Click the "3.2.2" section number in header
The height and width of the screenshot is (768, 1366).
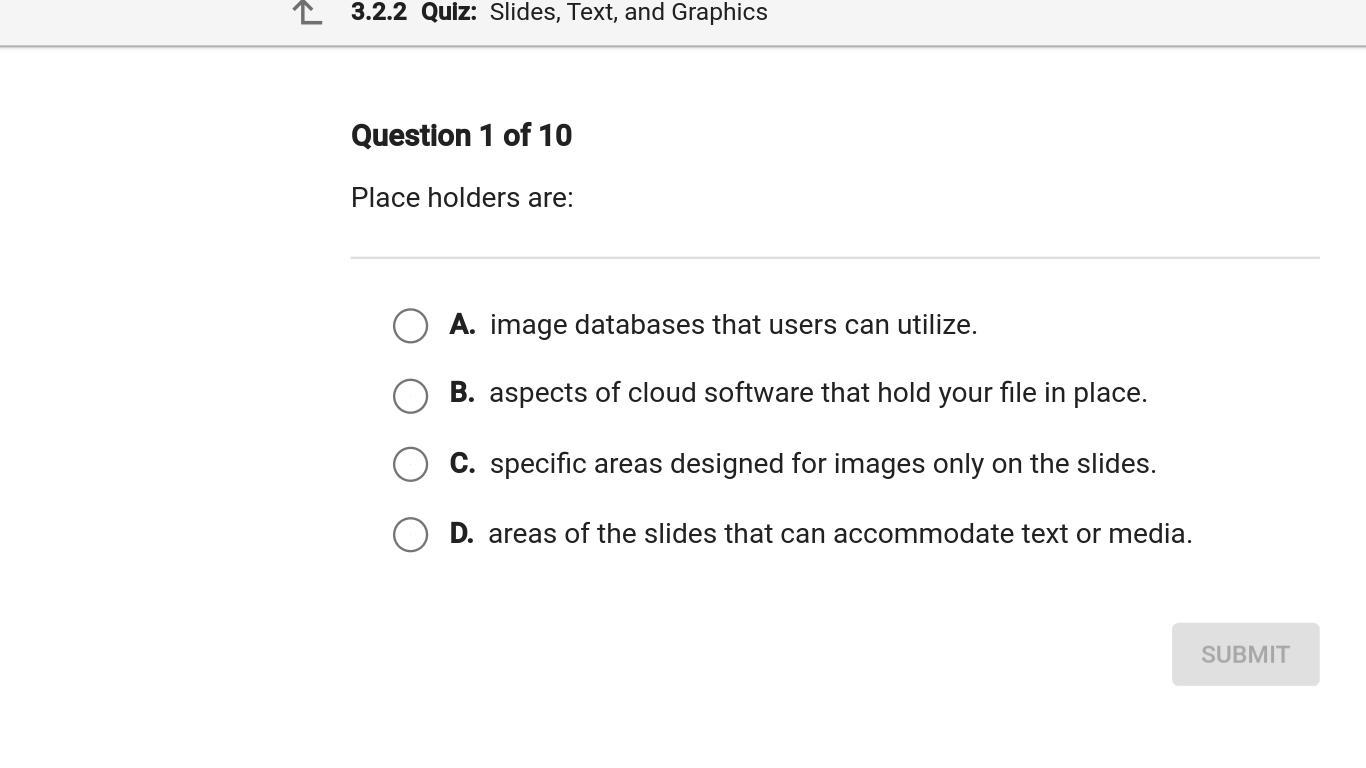coord(379,13)
